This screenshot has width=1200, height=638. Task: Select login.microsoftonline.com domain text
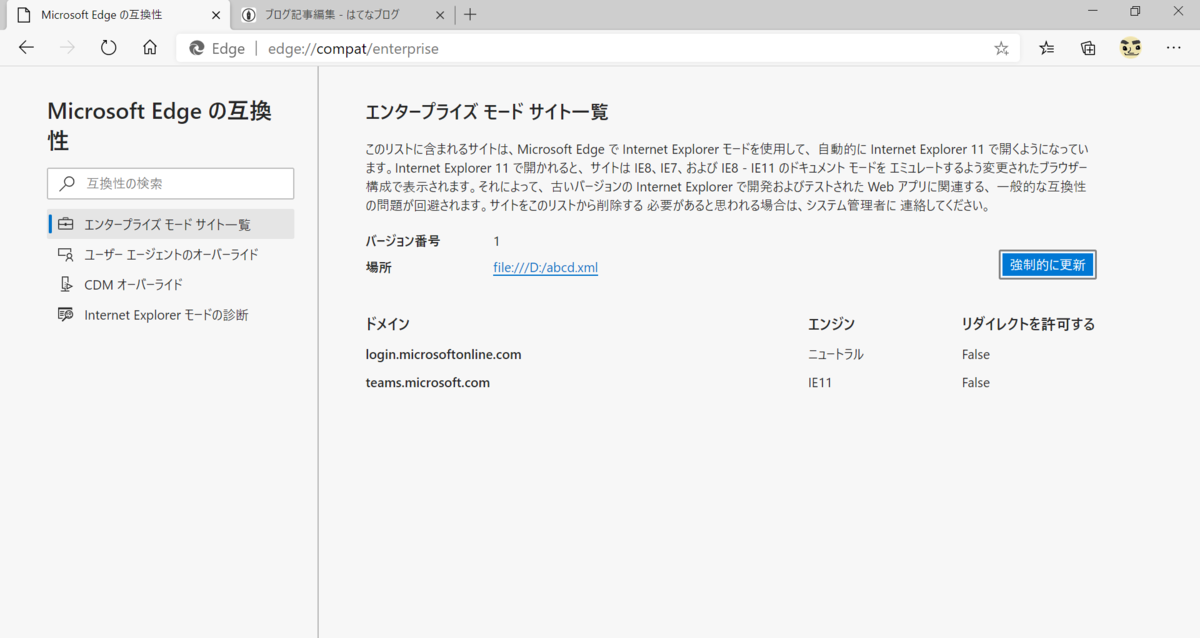pyautogui.click(x=444, y=354)
